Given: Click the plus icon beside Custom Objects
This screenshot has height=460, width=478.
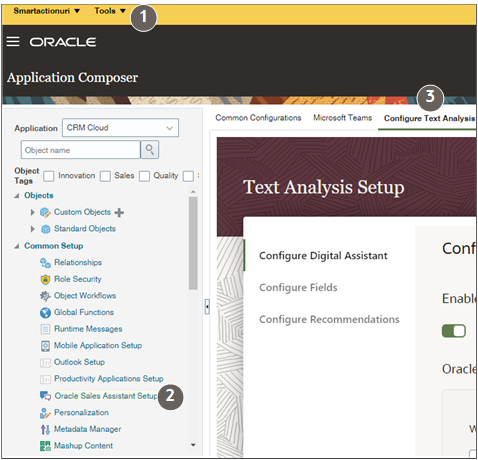Looking at the screenshot, I should (x=119, y=212).
